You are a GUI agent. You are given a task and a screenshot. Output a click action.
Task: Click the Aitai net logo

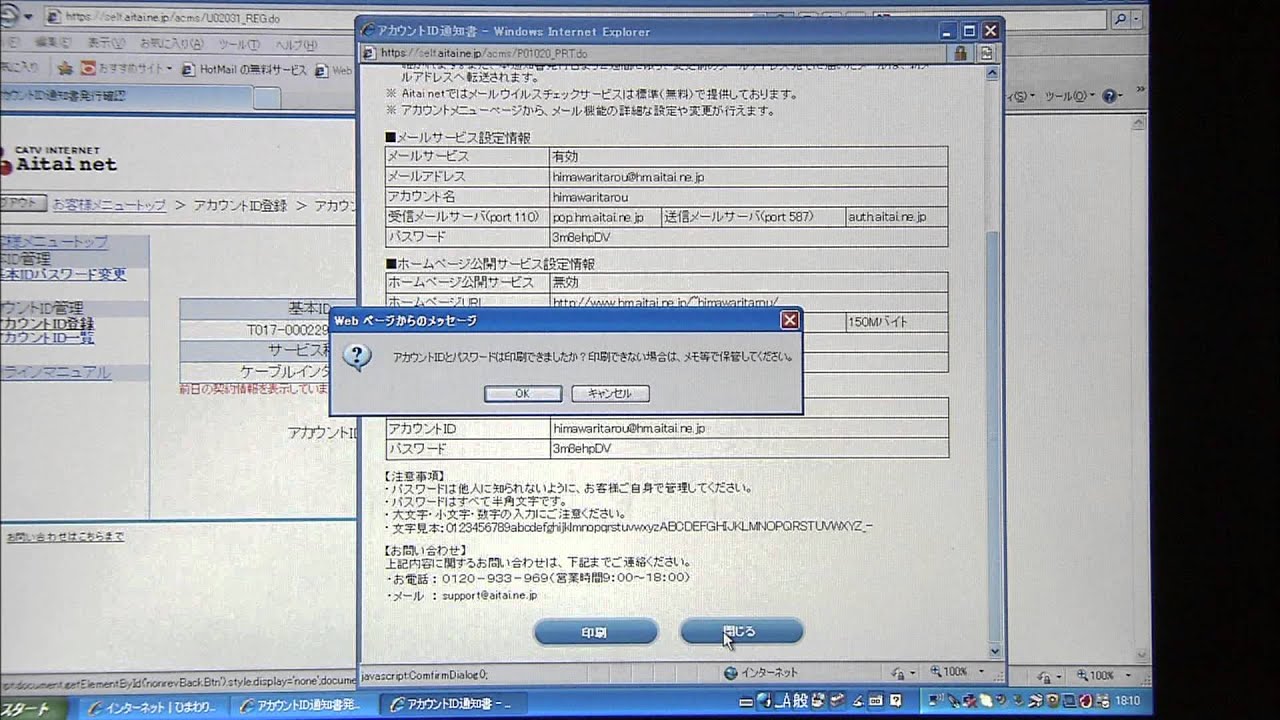[x=60, y=159]
